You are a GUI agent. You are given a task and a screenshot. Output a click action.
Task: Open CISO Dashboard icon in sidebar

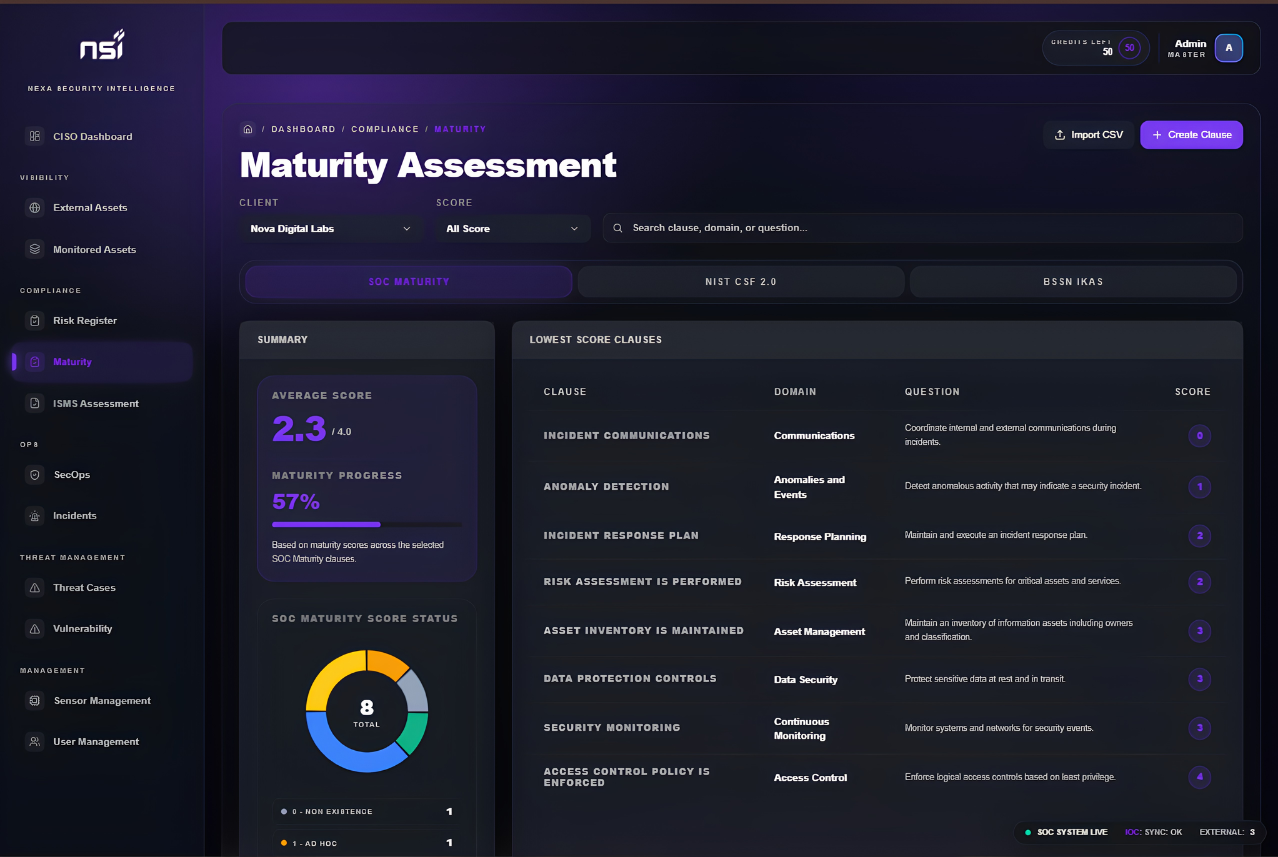(35, 136)
